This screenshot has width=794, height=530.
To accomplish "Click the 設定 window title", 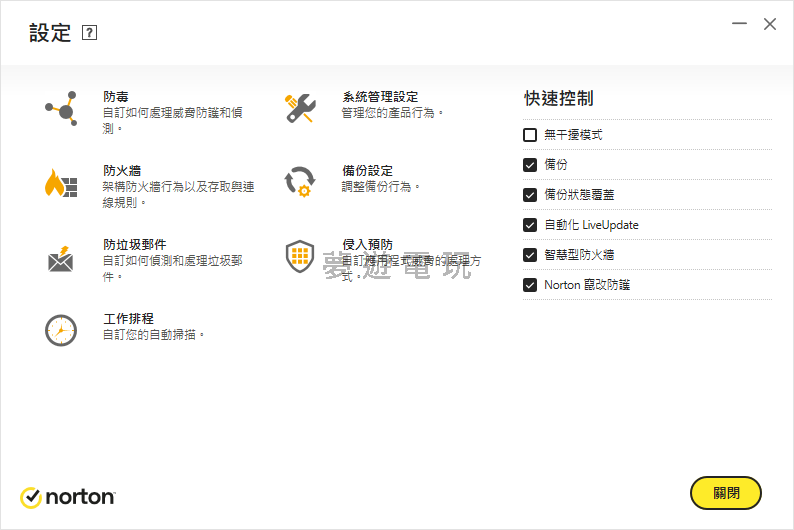I will 50,33.
